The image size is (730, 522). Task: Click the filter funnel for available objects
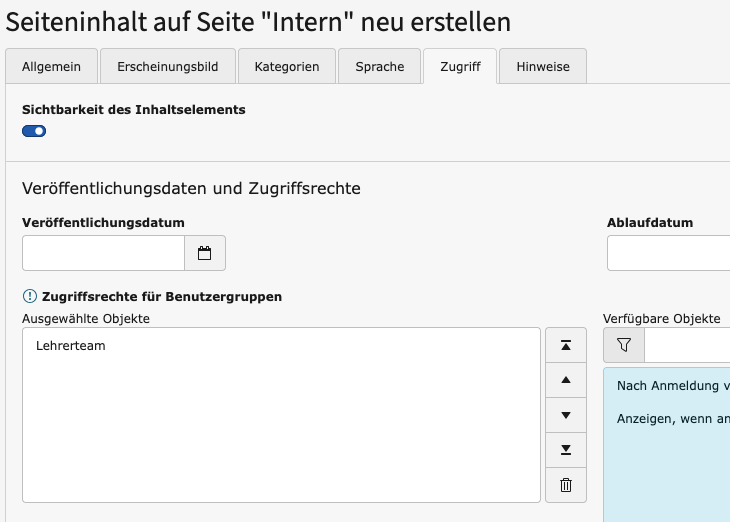624,345
